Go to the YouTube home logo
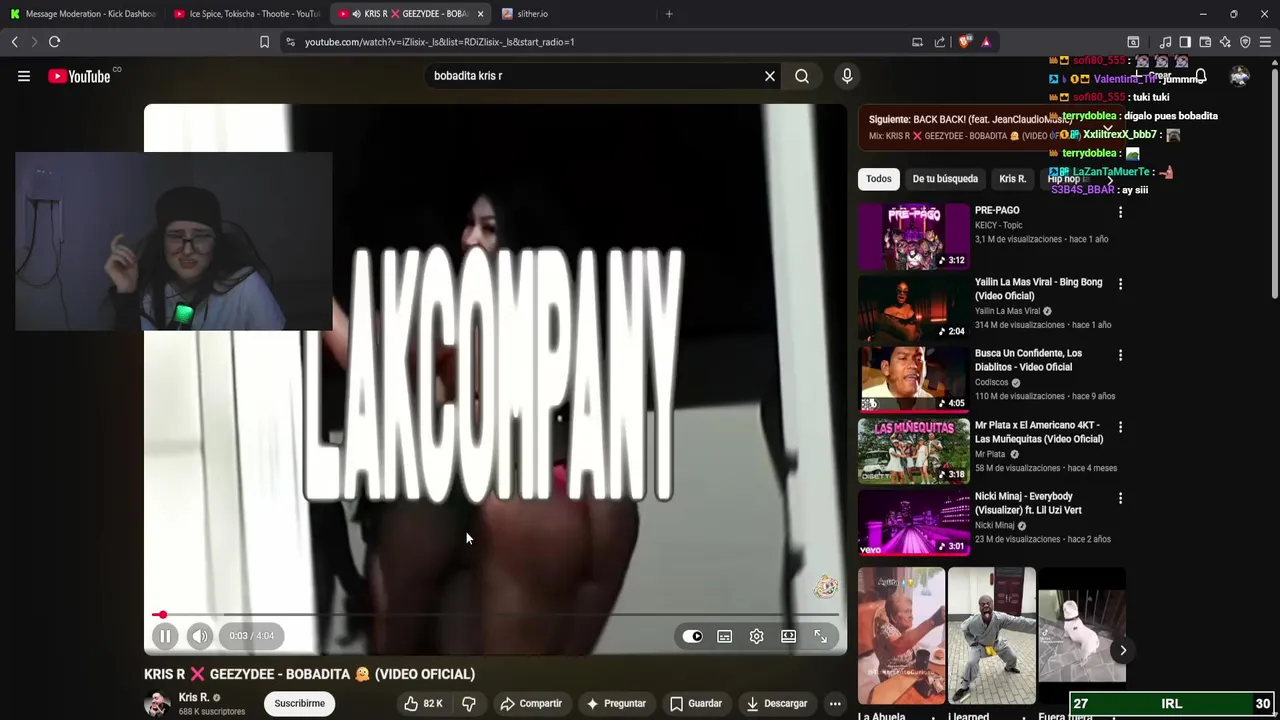 pyautogui.click(x=79, y=76)
